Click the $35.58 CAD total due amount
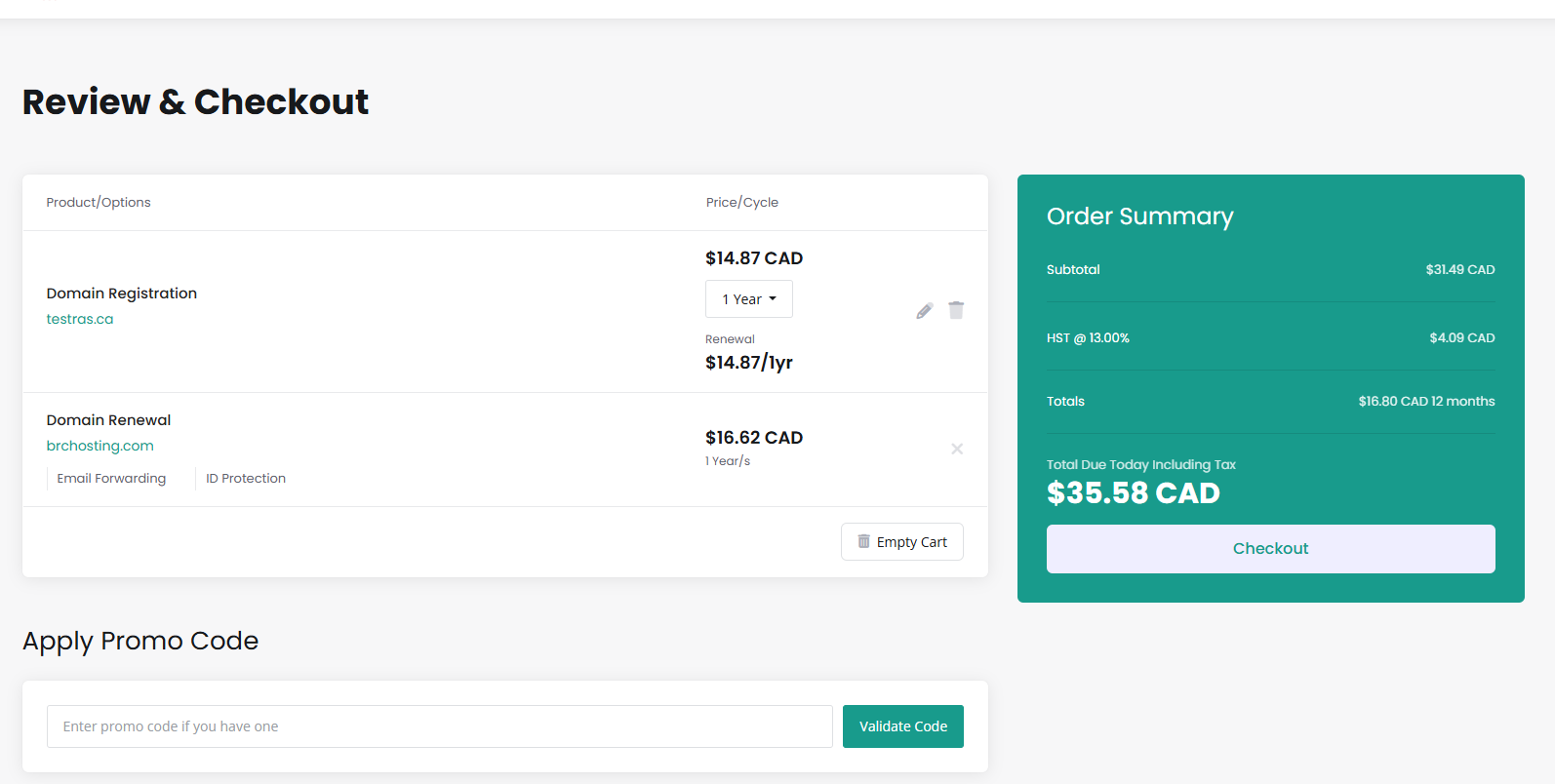The image size is (1555, 784). [x=1133, y=493]
